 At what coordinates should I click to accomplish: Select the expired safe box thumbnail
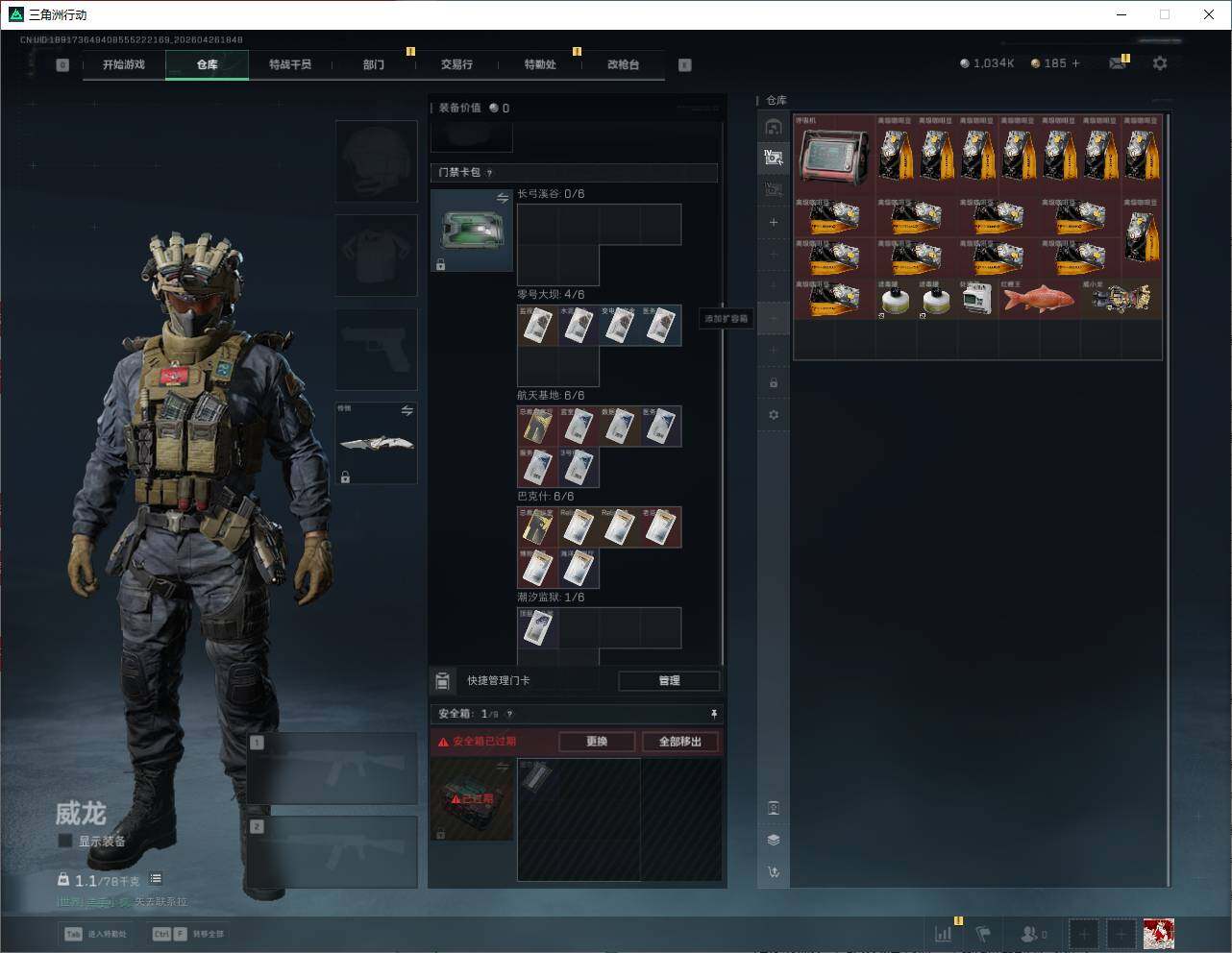coord(472,798)
